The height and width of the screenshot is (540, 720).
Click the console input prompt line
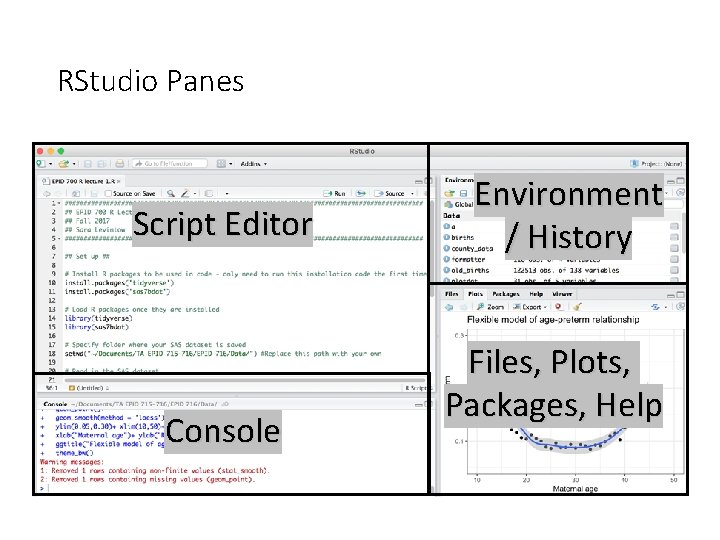[x=232, y=488]
